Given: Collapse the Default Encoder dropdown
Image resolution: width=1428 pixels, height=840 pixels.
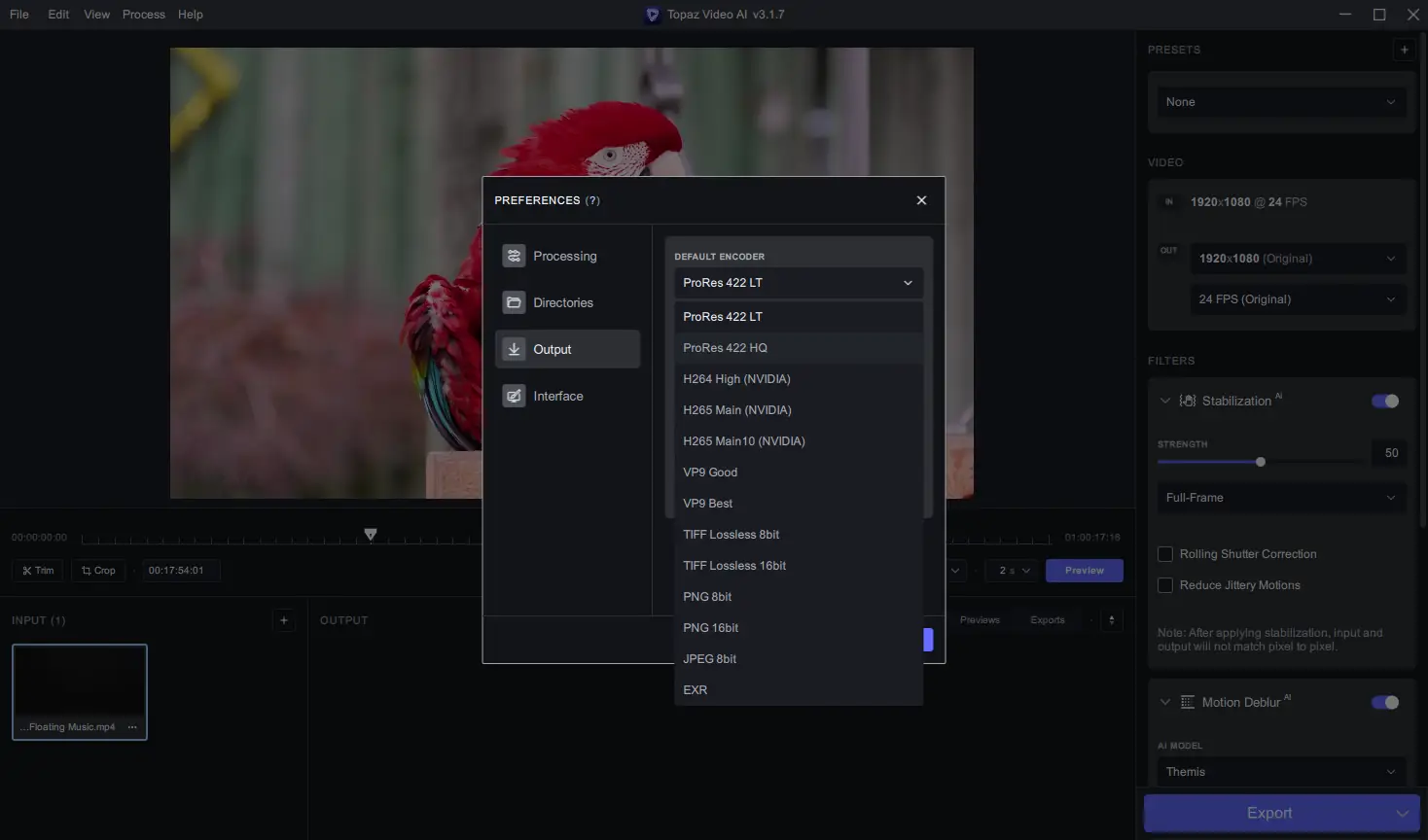Looking at the screenshot, I should point(798,283).
